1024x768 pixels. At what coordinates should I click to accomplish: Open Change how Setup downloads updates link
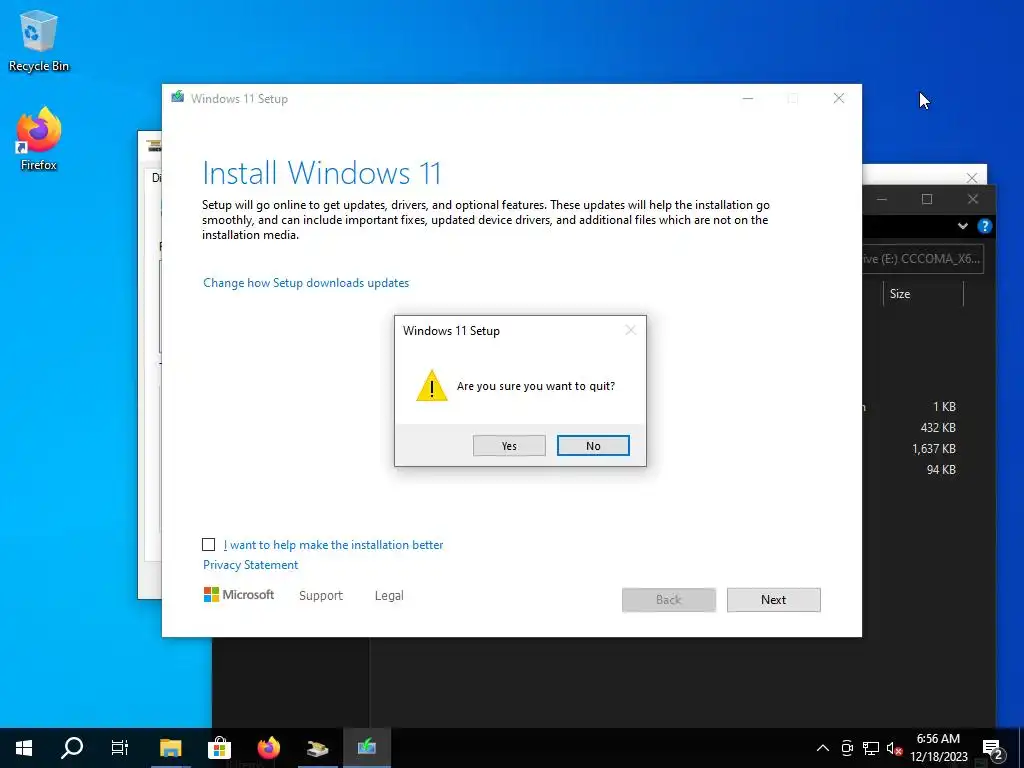306,283
